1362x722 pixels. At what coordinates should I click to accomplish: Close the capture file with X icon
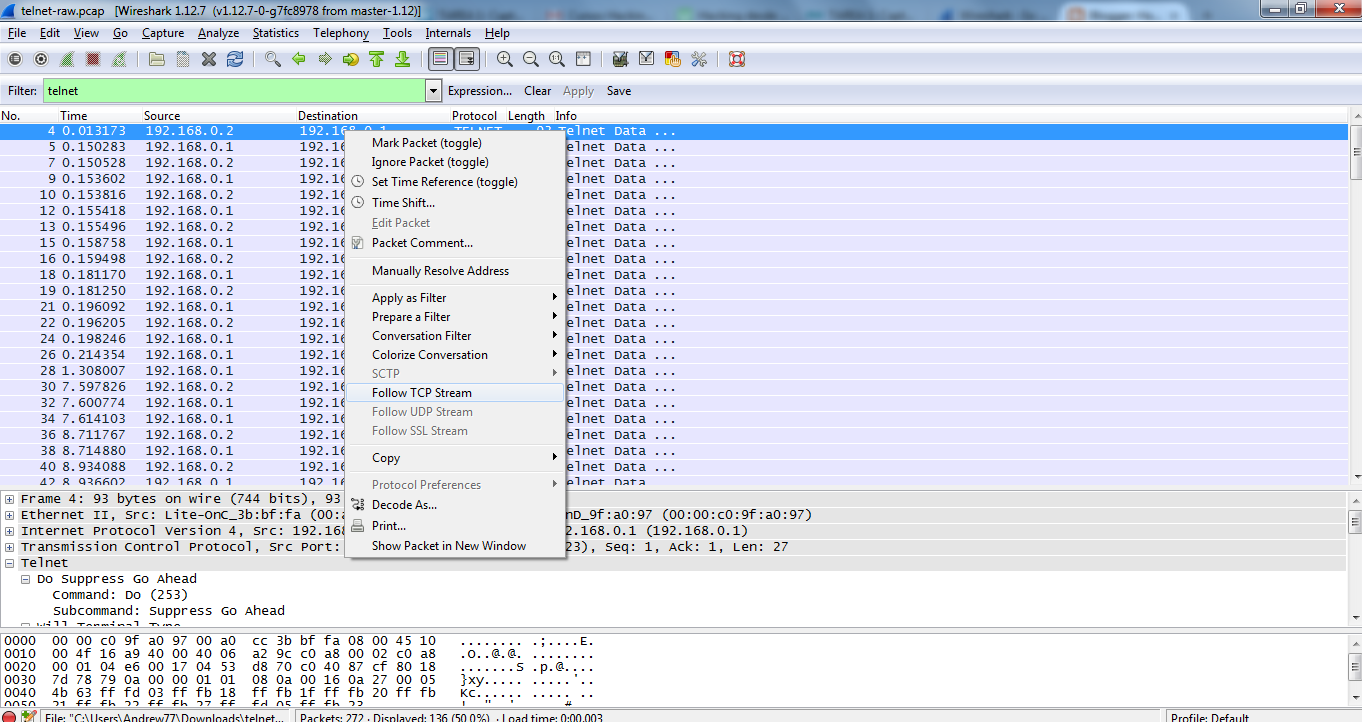click(x=209, y=59)
